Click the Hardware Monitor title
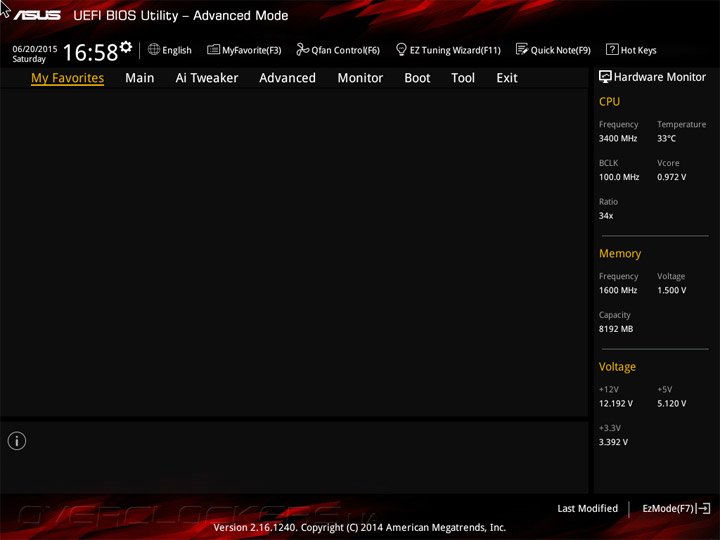Screen dimensions: 720x540 (x=660, y=77)
